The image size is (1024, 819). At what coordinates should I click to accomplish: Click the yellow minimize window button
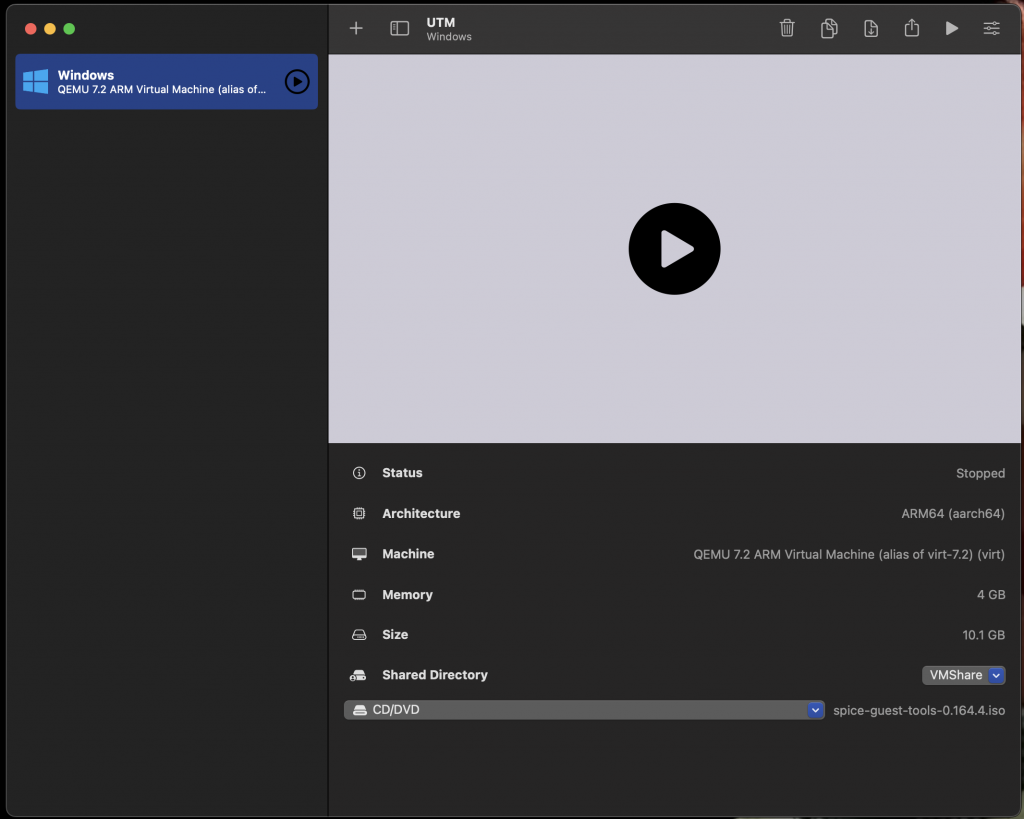tap(50, 29)
